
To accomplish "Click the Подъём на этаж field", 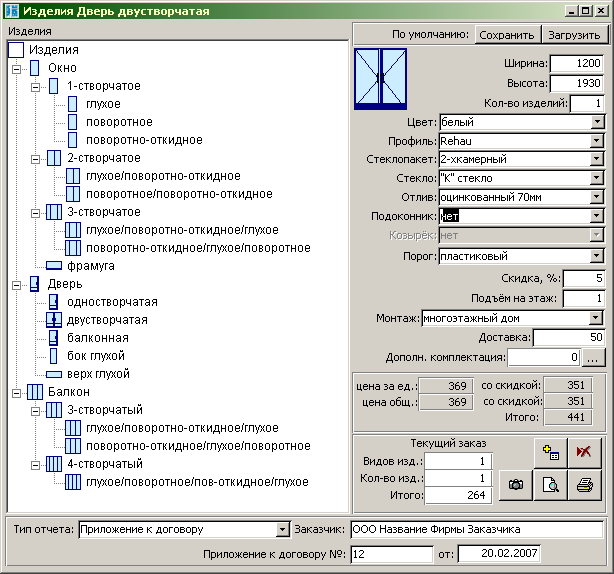I will click(x=583, y=299).
